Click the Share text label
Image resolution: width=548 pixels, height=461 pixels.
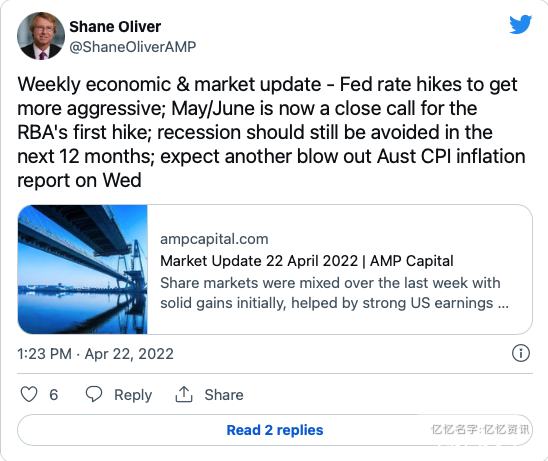coord(224,395)
